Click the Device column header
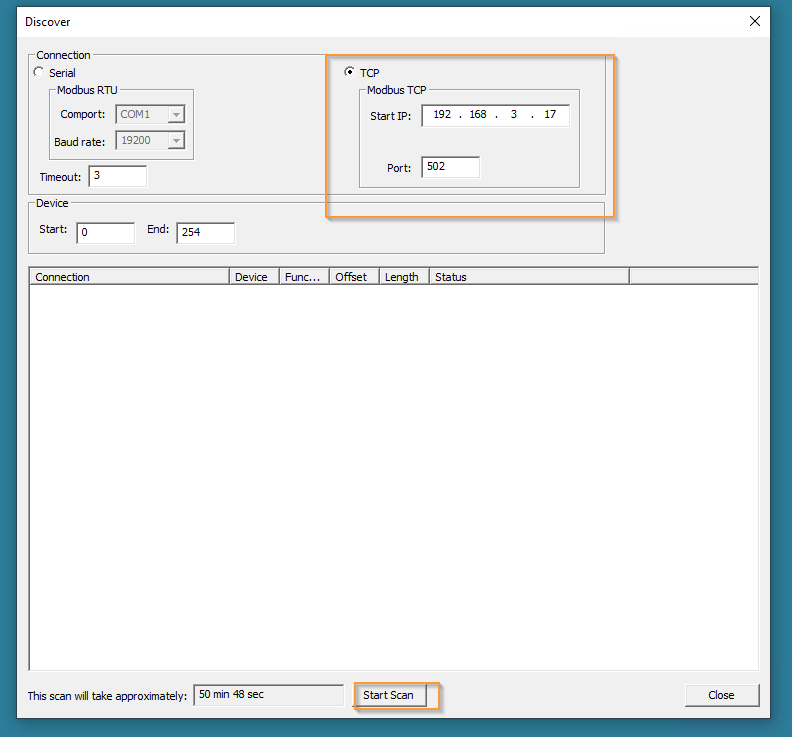The image size is (792, 737). 255,277
